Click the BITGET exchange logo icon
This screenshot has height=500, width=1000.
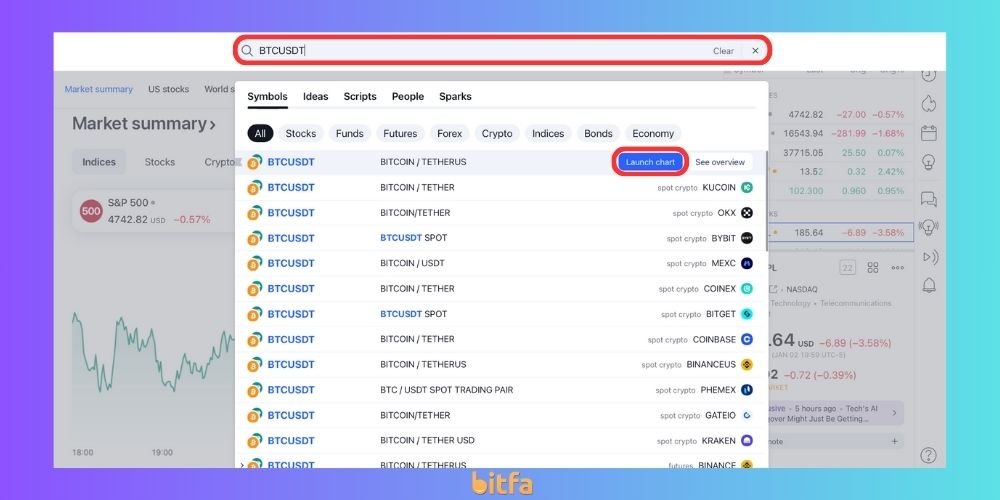click(x=747, y=314)
